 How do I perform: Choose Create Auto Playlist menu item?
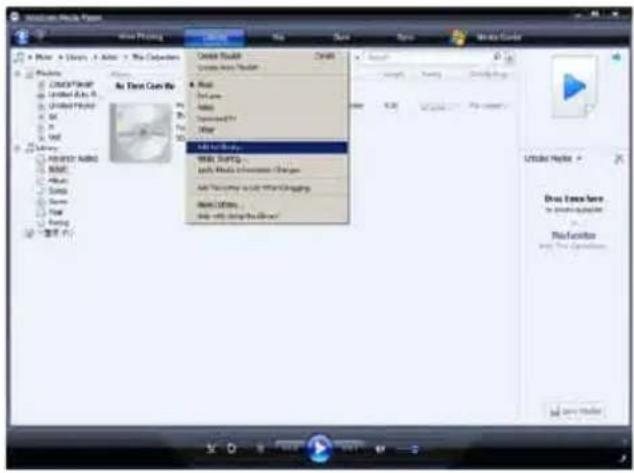pos(267,67)
